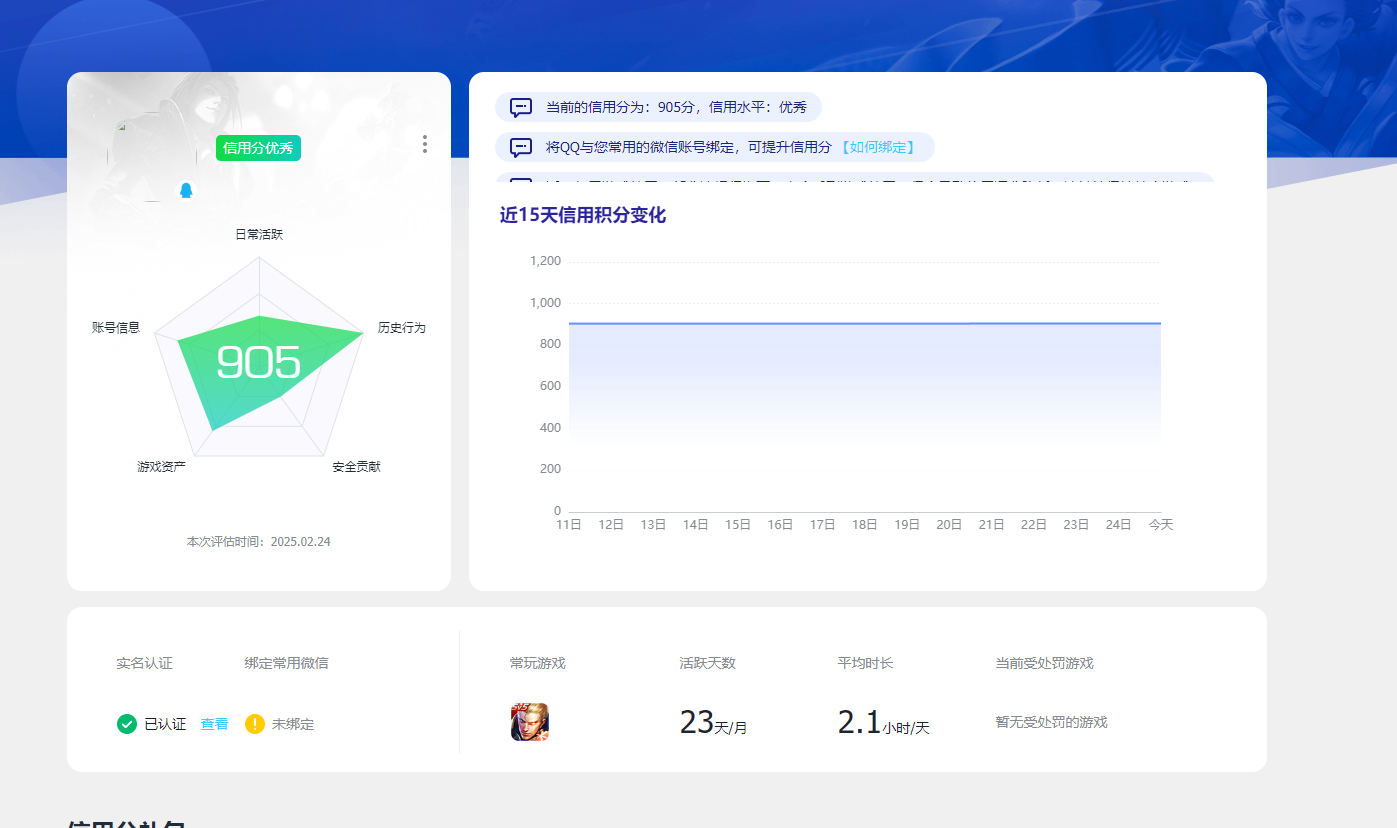The width and height of the screenshot is (1397, 828).
Task: Click the 11日 x-axis date label
Action: (x=569, y=525)
